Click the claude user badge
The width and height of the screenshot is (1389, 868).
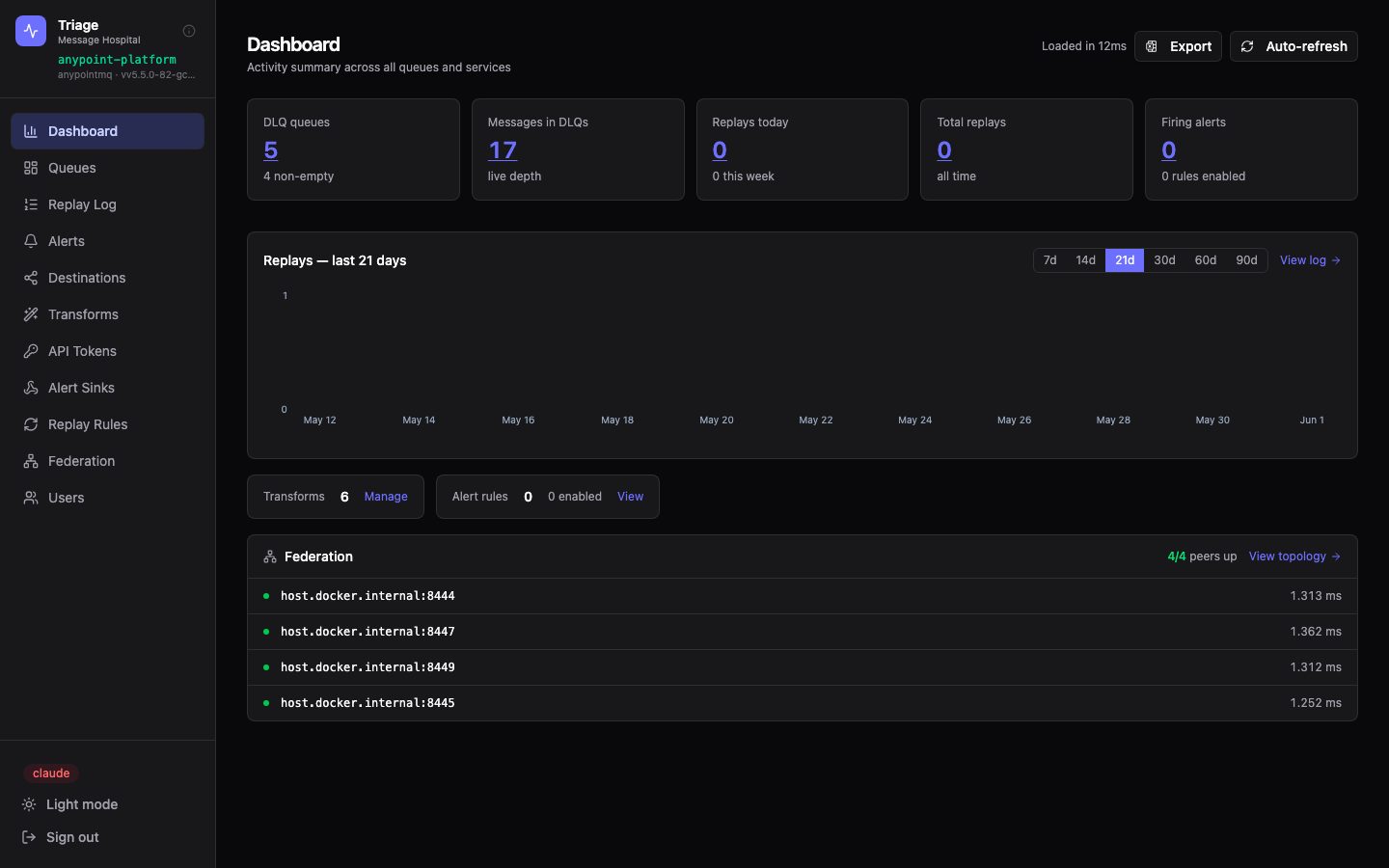[x=51, y=773]
